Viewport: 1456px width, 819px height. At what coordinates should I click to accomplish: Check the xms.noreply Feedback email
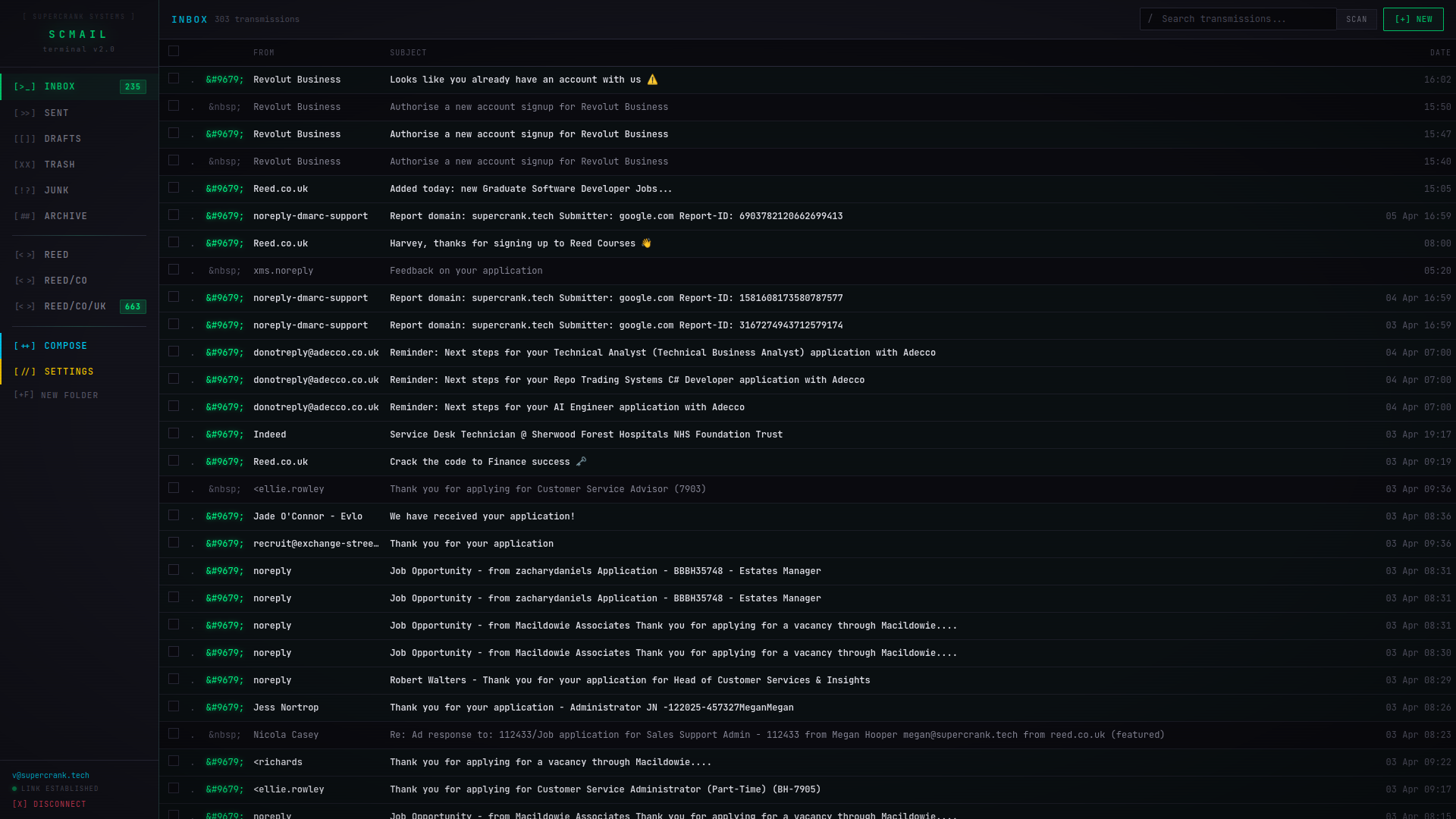coord(174,269)
